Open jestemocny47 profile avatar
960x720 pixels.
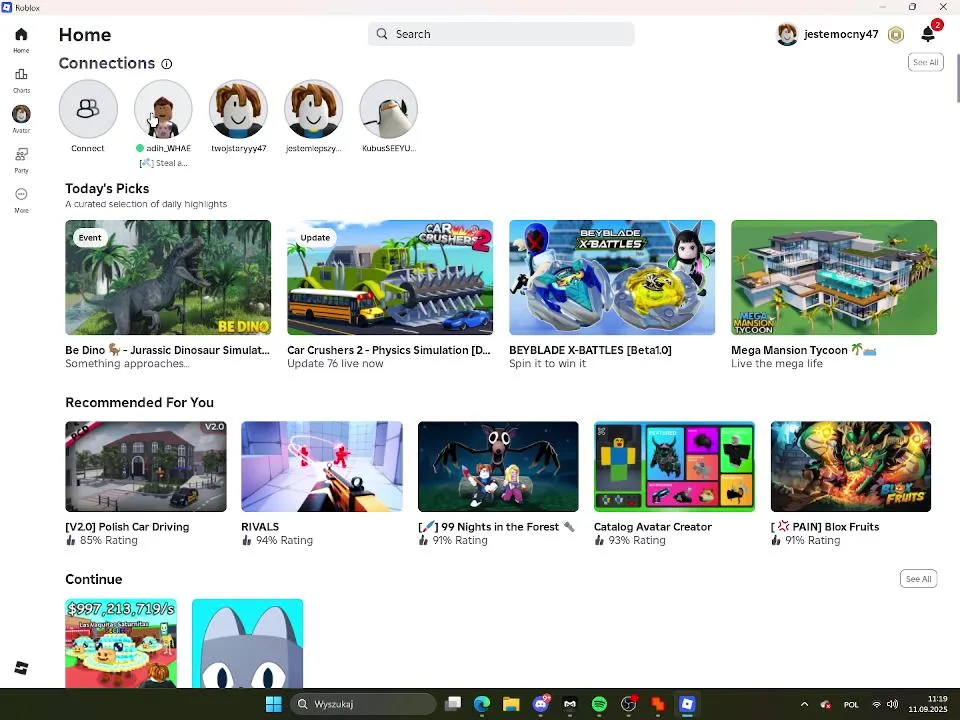coord(787,34)
